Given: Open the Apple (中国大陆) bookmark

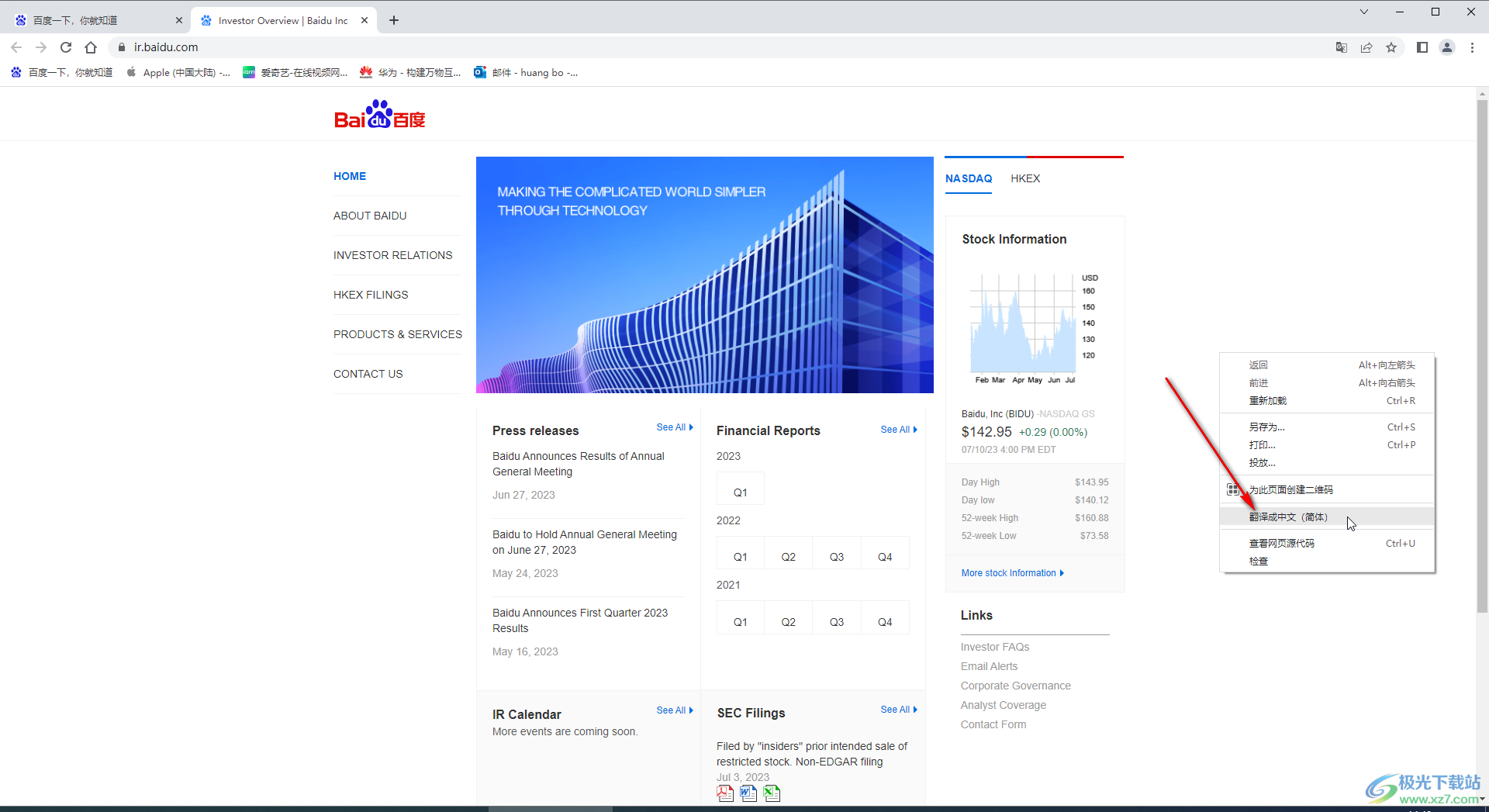Looking at the screenshot, I should point(178,72).
